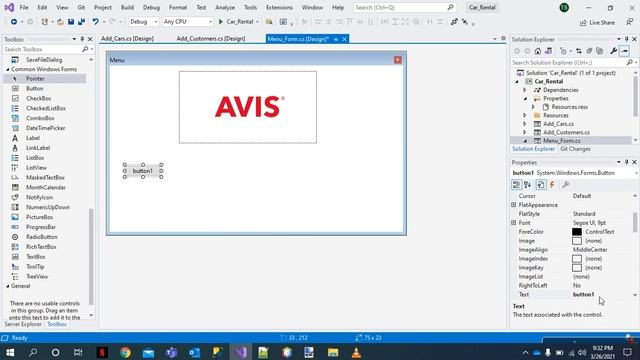This screenshot has height=360, width=640.
Task: Select Resources.resx in Solution Explorer
Action: click(569, 107)
